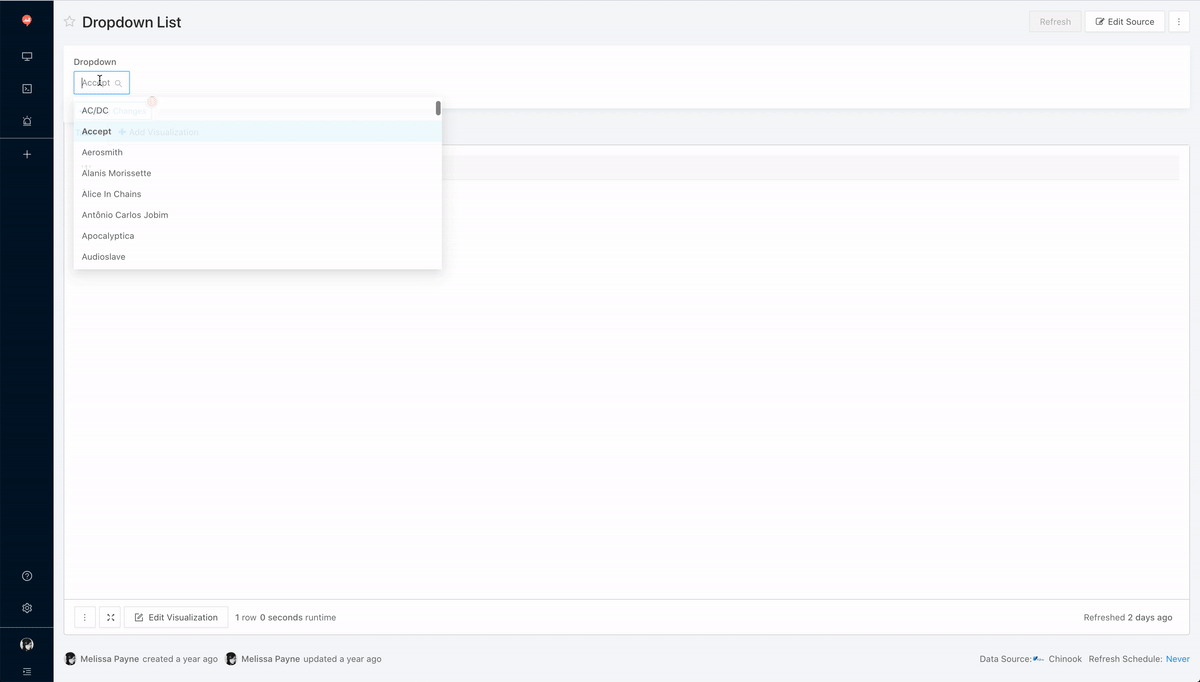Viewport: 1200px width, 682px height.
Task: Open the Queries sidebar icon
Action: 26,88
